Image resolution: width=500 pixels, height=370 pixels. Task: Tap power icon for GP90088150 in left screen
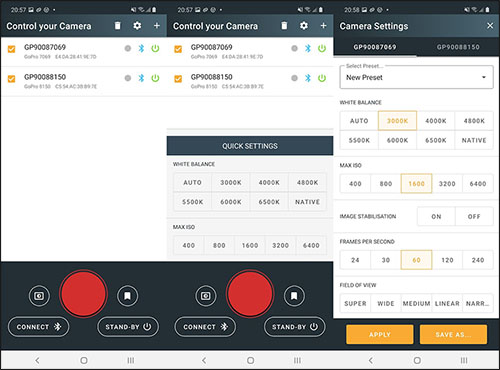click(x=155, y=78)
